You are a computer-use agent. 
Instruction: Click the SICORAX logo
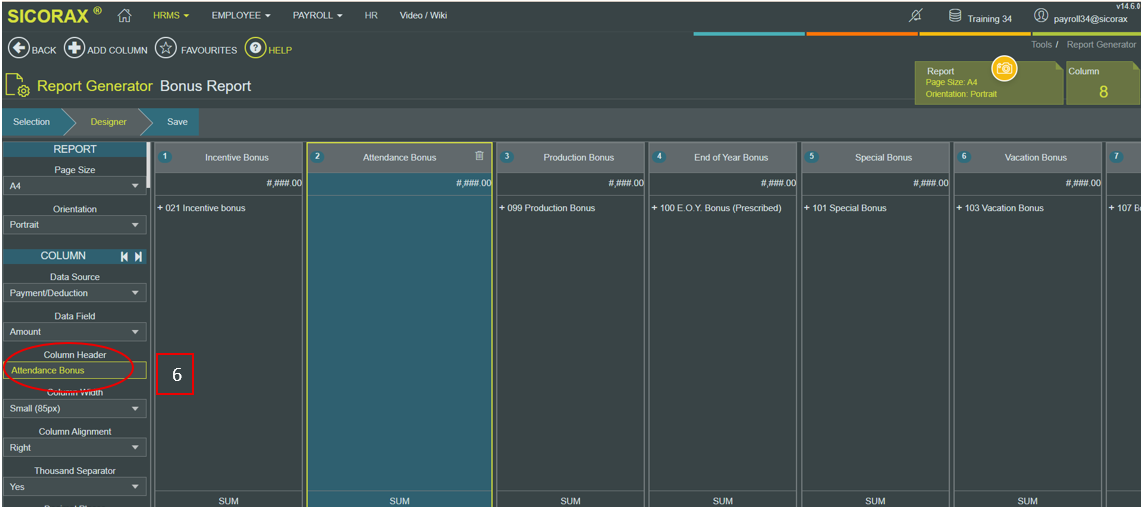(x=55, y=16)
